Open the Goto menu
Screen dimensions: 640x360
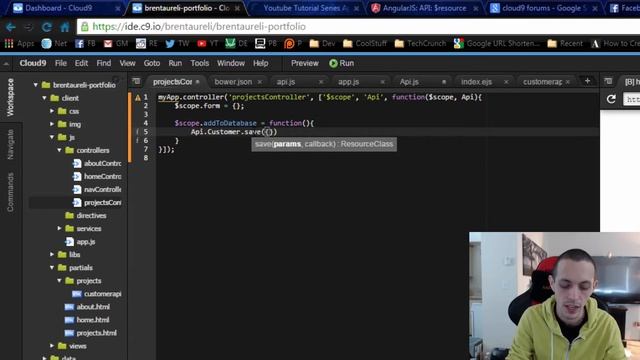coord(152,63)
